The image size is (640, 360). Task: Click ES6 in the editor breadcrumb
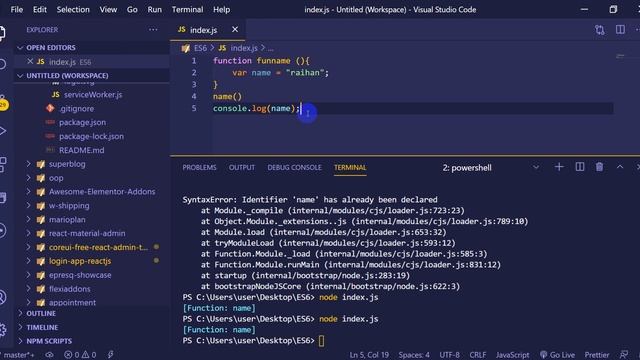tap(200, 48)
